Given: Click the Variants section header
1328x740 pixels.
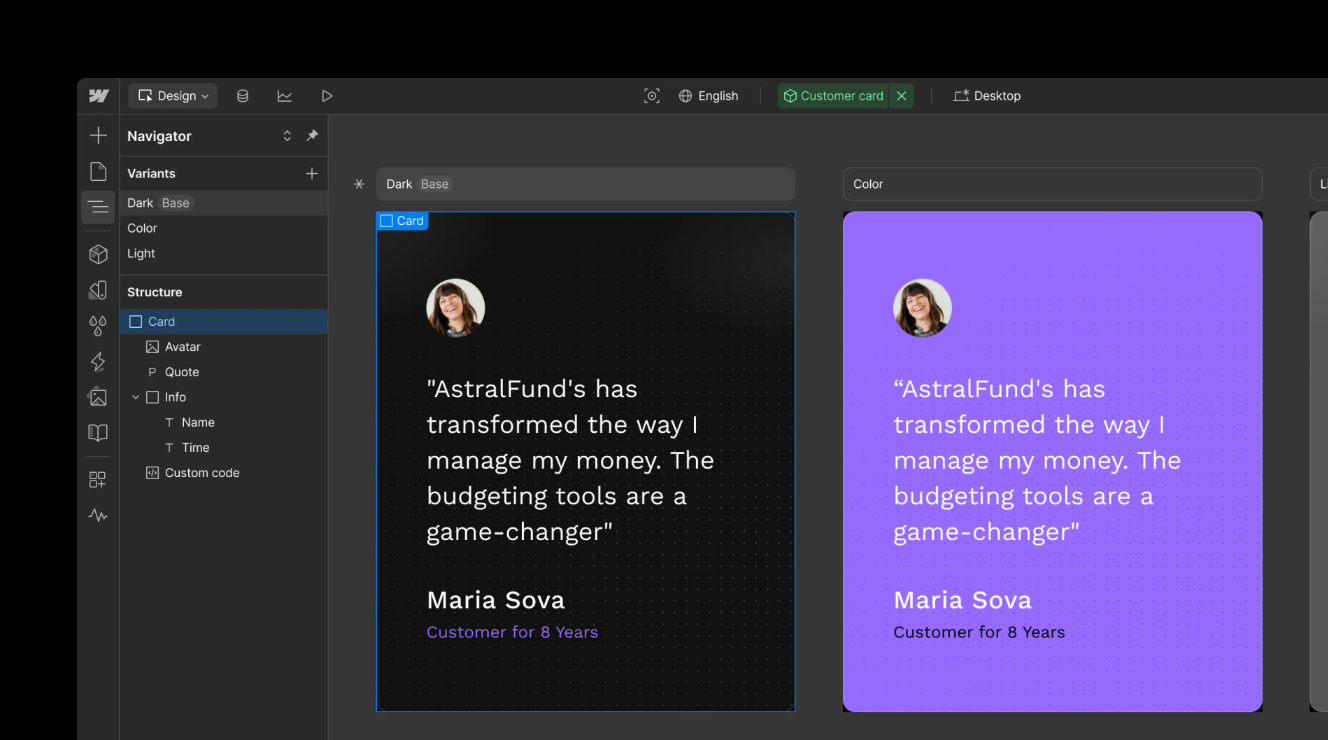Looking at the screenshot, I should 151,173.
